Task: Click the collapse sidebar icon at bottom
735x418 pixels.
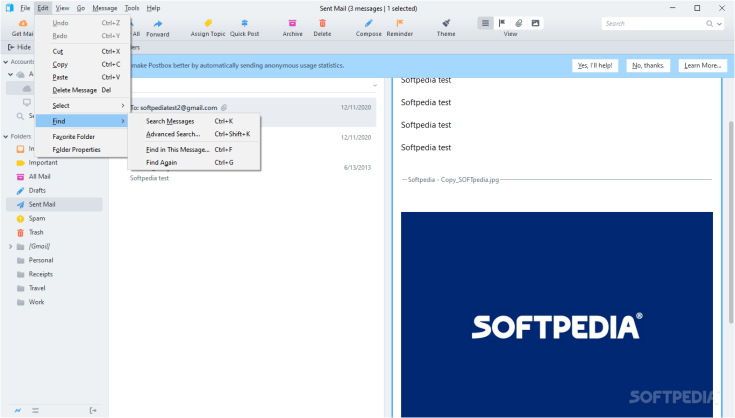Action: (93, 410)
